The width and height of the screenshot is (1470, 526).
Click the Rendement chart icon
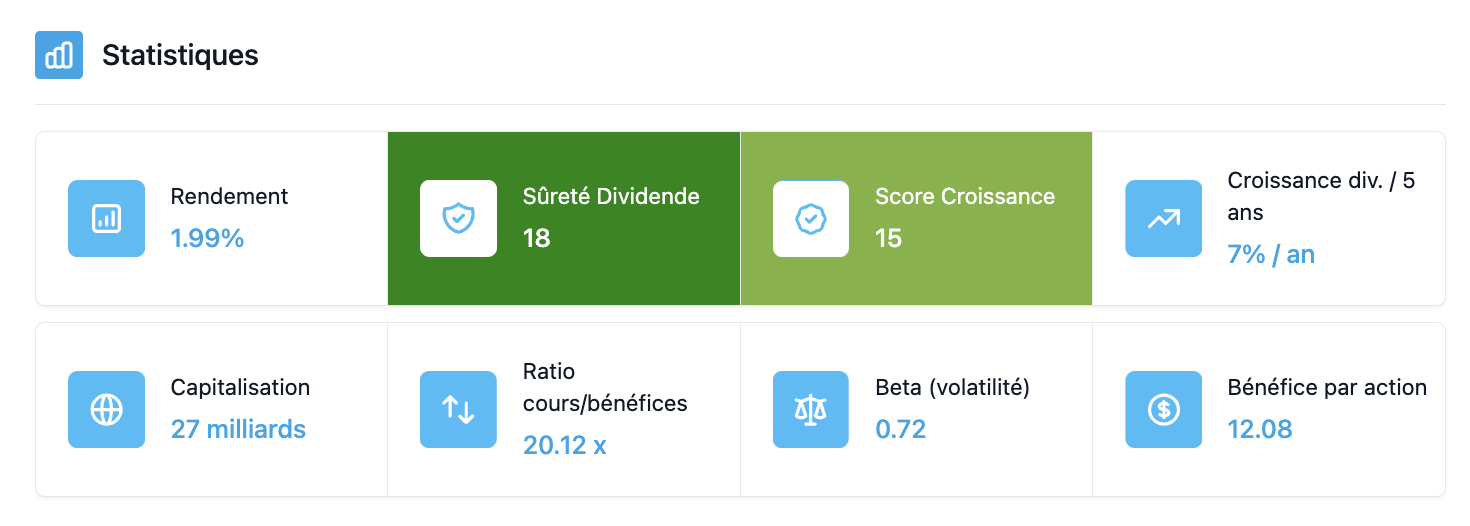[x=106, y=218]
